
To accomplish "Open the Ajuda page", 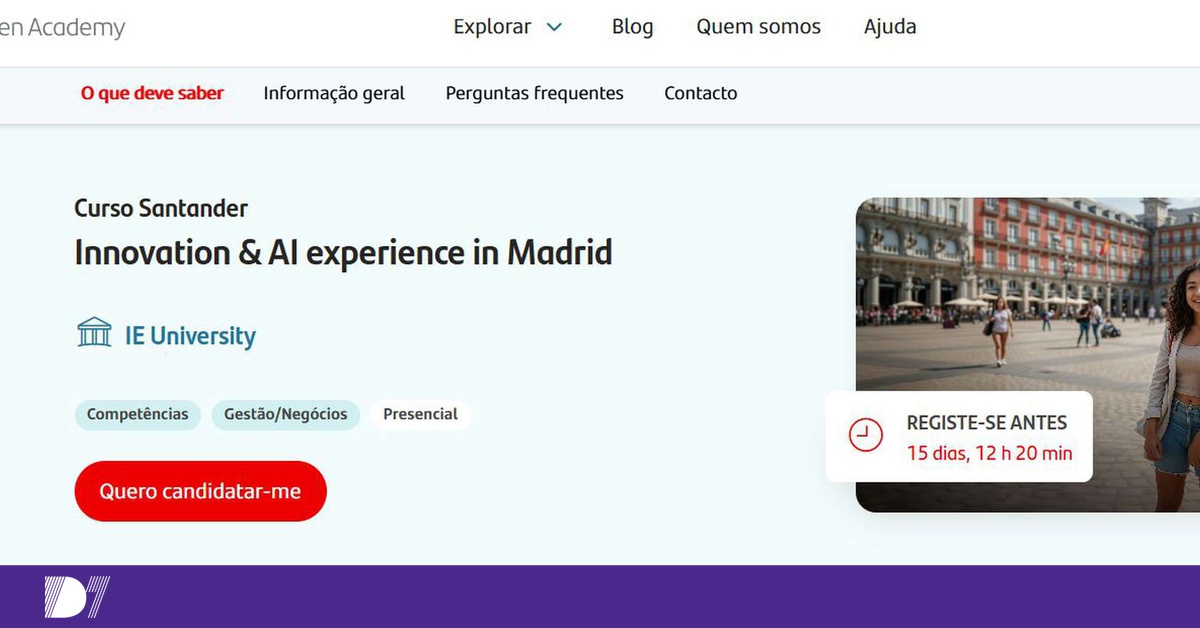I will point(889,27).
